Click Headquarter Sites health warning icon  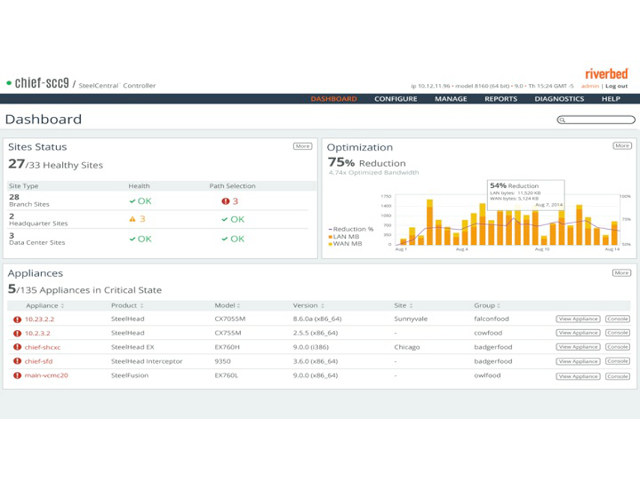(132, 219)
